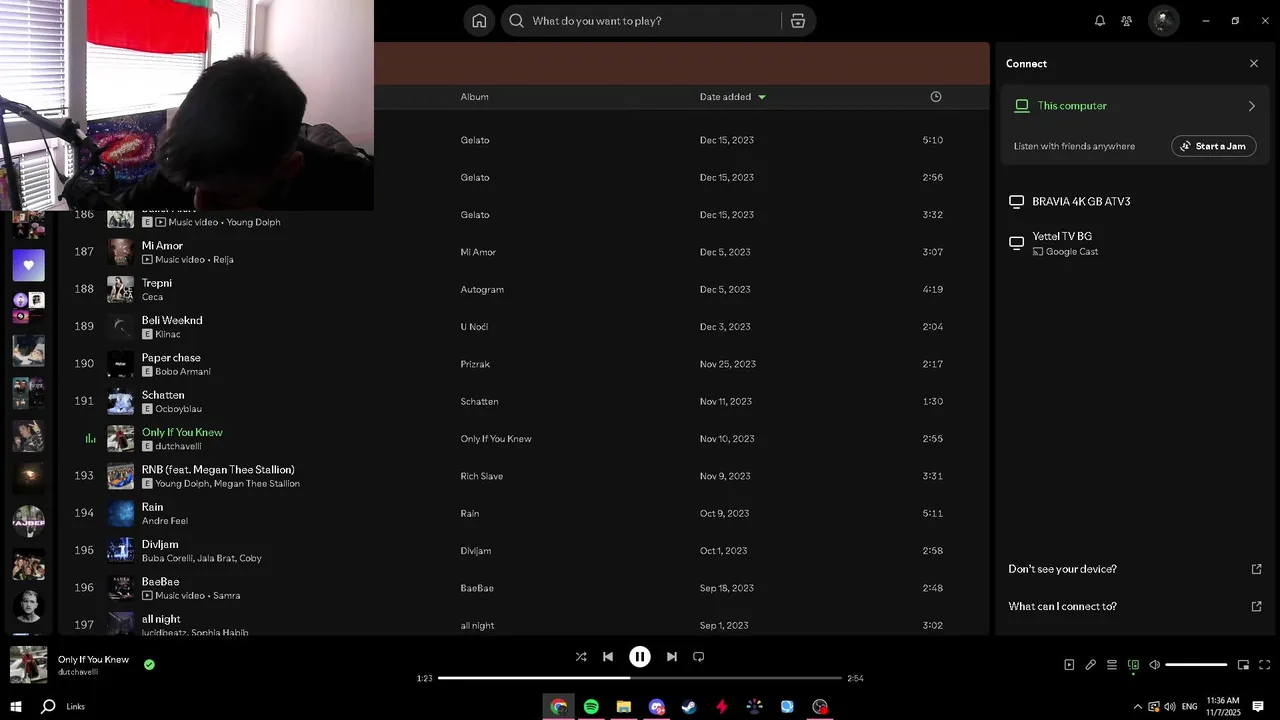Click the Start a Jam button
This screenshot has height=720, width=1280.
pyautogui.click(x=1214, y=146)
